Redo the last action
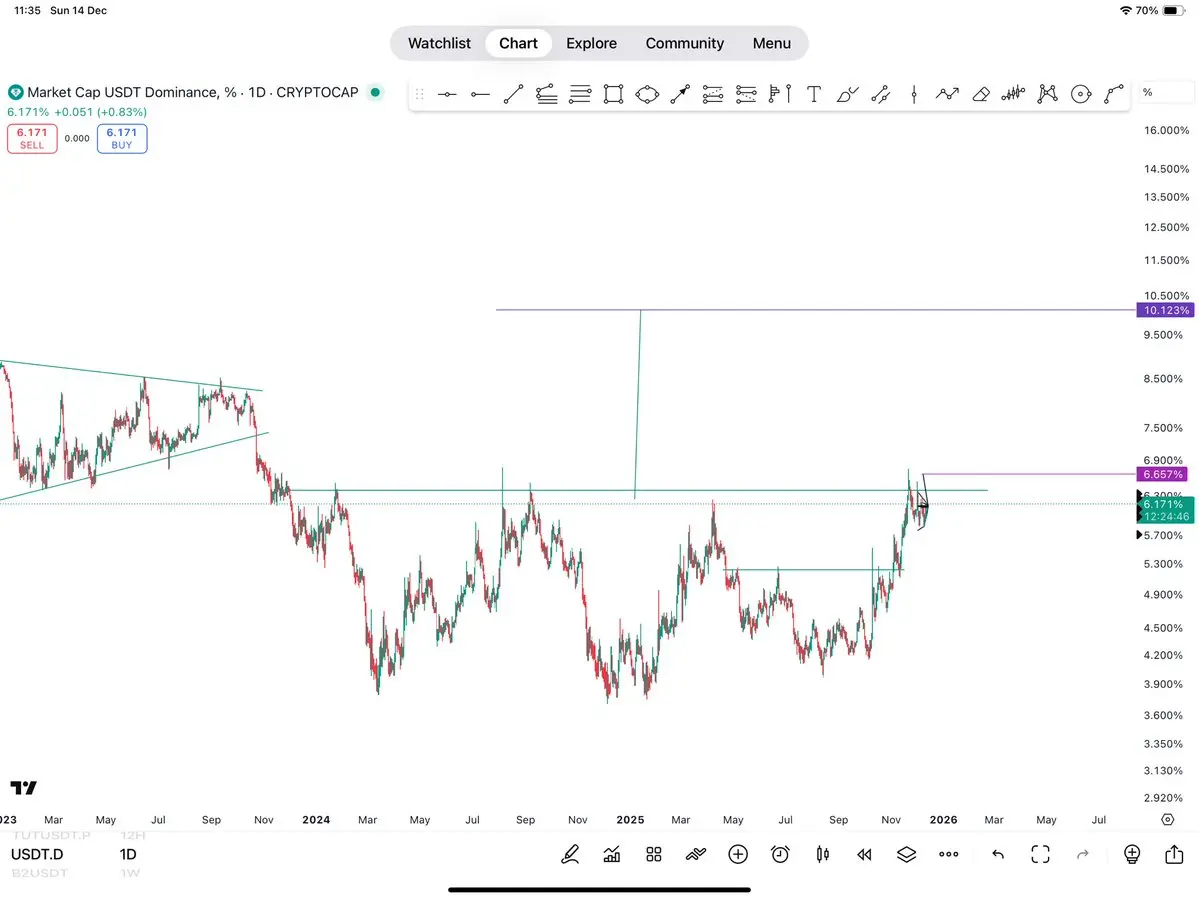This screenshot has height=899, width=1199. click(1083, 855)
